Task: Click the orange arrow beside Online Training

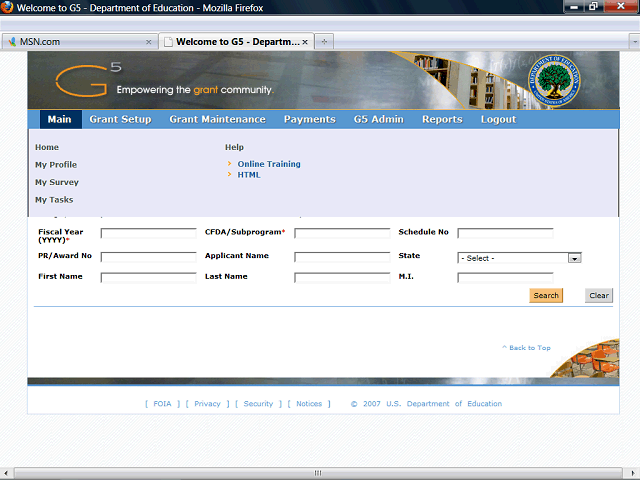Action: (x=229, y=164)
